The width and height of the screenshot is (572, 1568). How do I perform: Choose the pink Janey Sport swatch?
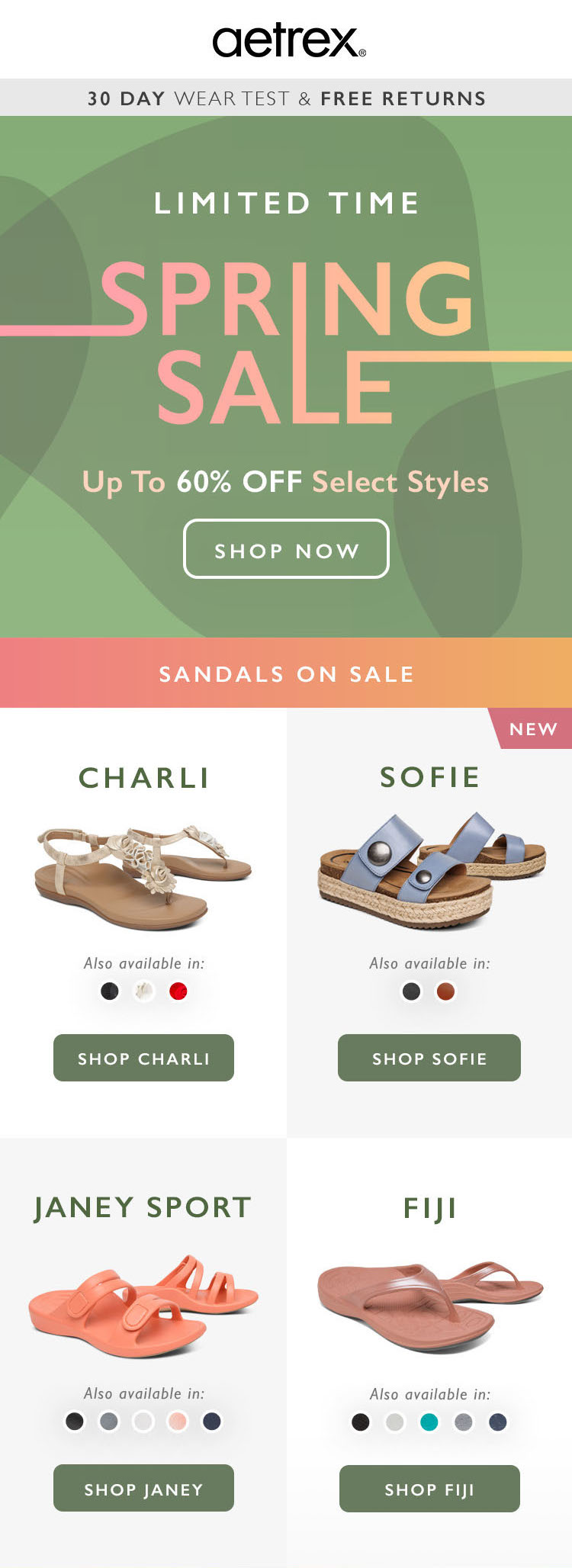(178, 1422)
